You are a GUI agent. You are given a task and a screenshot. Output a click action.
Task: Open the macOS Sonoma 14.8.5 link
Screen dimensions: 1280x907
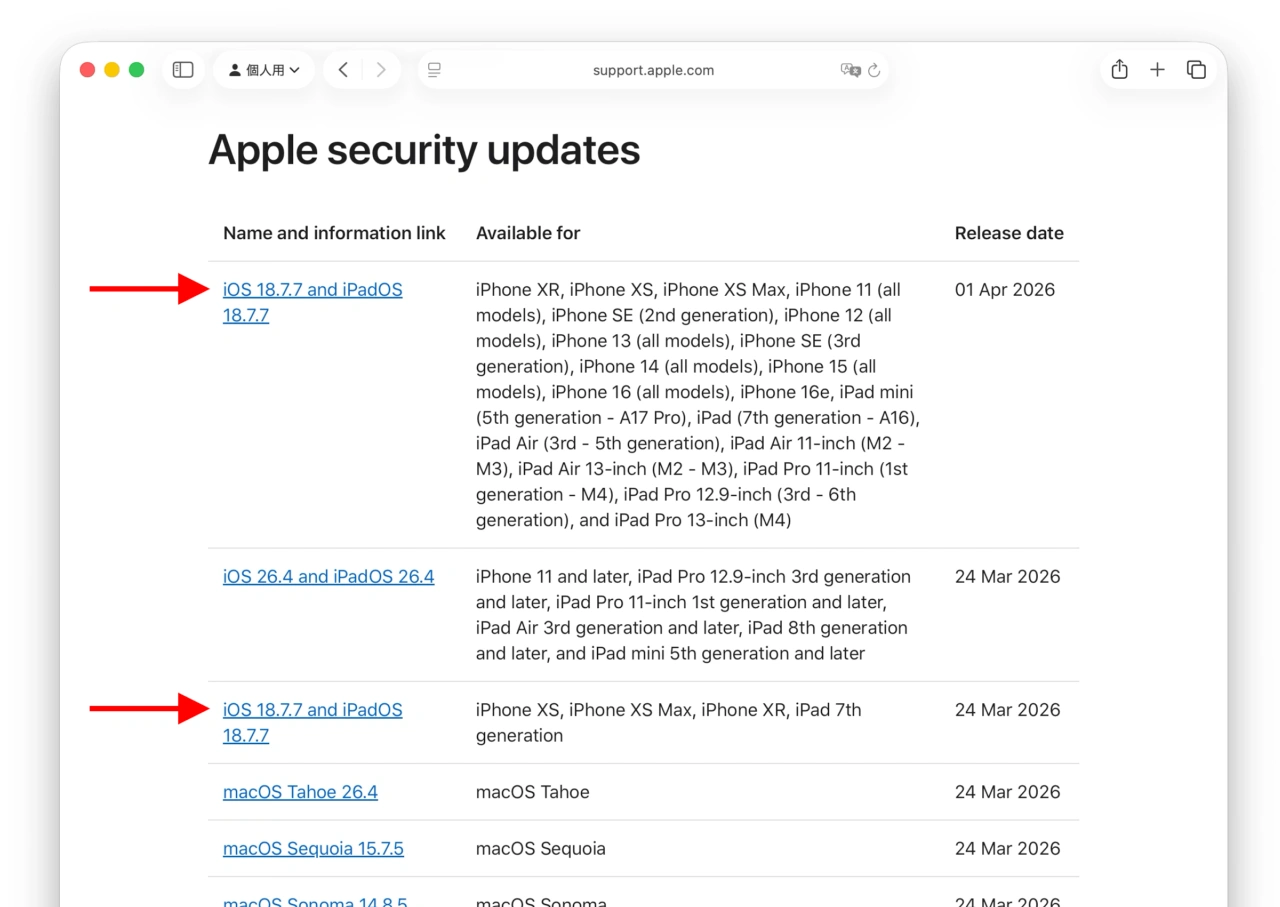click(x=315, y=901)
